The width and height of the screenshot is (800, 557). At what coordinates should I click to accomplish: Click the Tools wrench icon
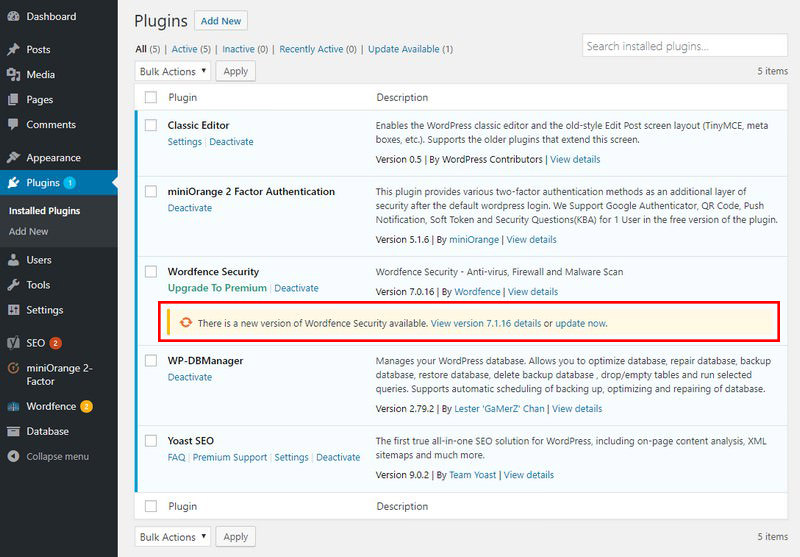click(x=13, y=285)
